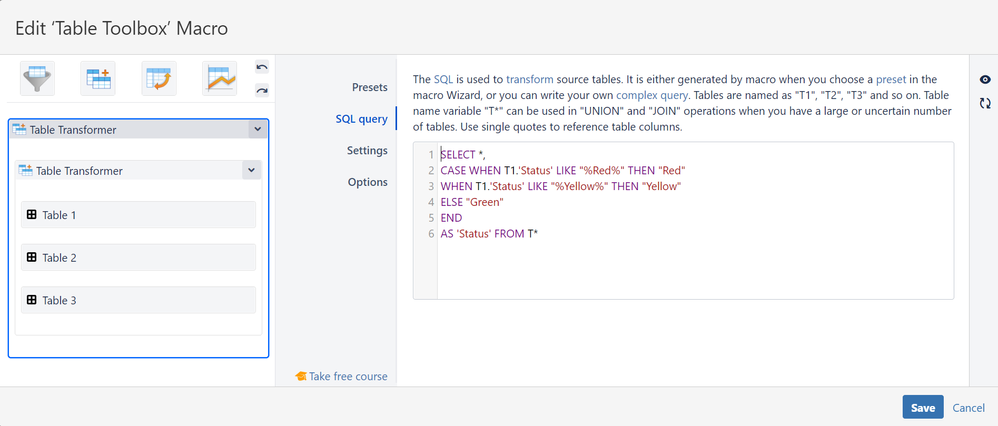Click the refresh arrows icon at right
Screen dimensions: 998x426
pyautogui.click(x=985, y=103)
